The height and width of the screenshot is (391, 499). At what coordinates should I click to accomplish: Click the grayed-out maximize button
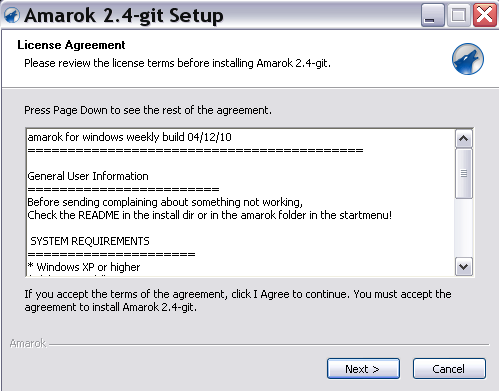[458, 15]
